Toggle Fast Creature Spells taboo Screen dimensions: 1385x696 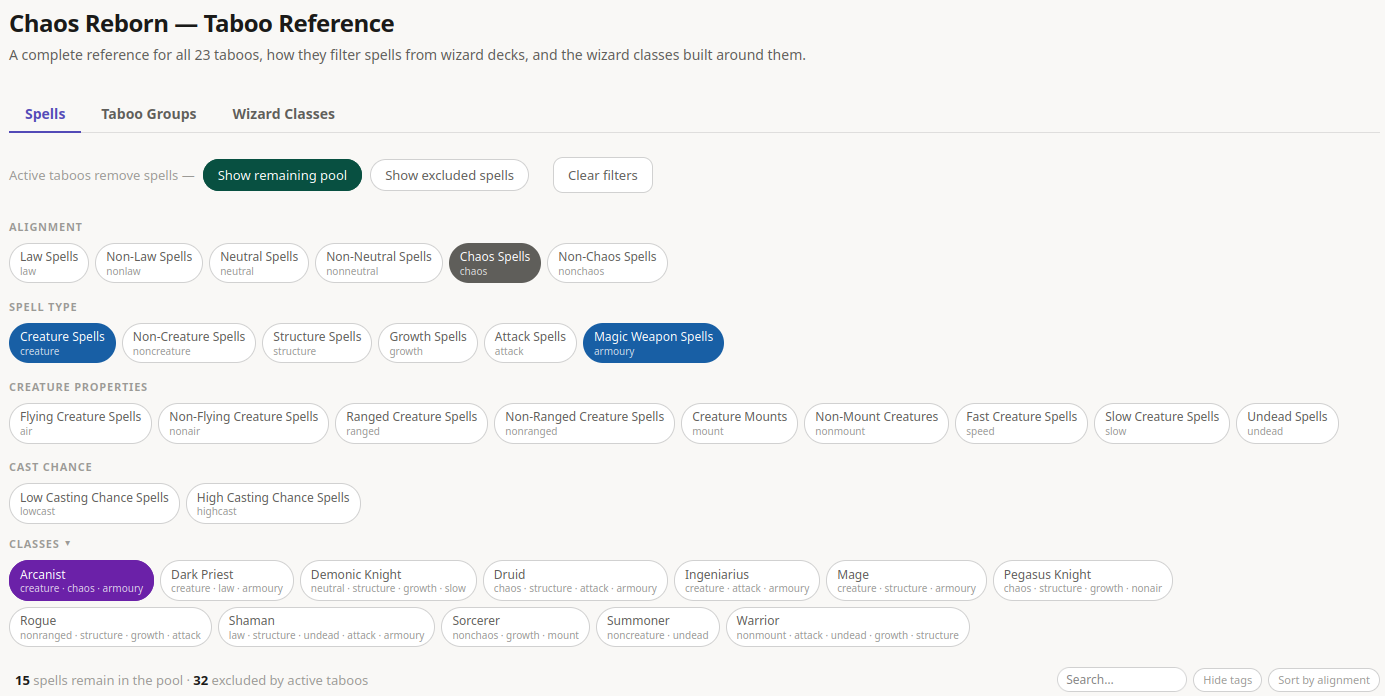[1022, 423]
